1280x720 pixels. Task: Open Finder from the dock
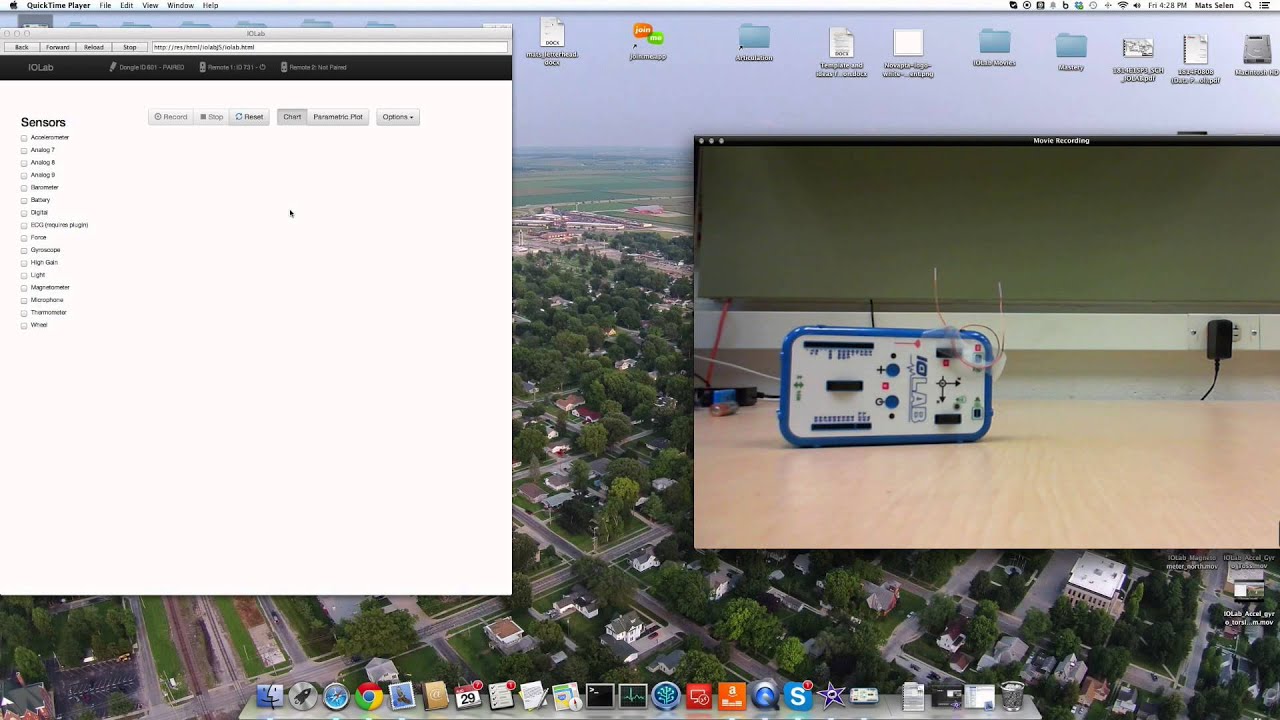(270, 696)
